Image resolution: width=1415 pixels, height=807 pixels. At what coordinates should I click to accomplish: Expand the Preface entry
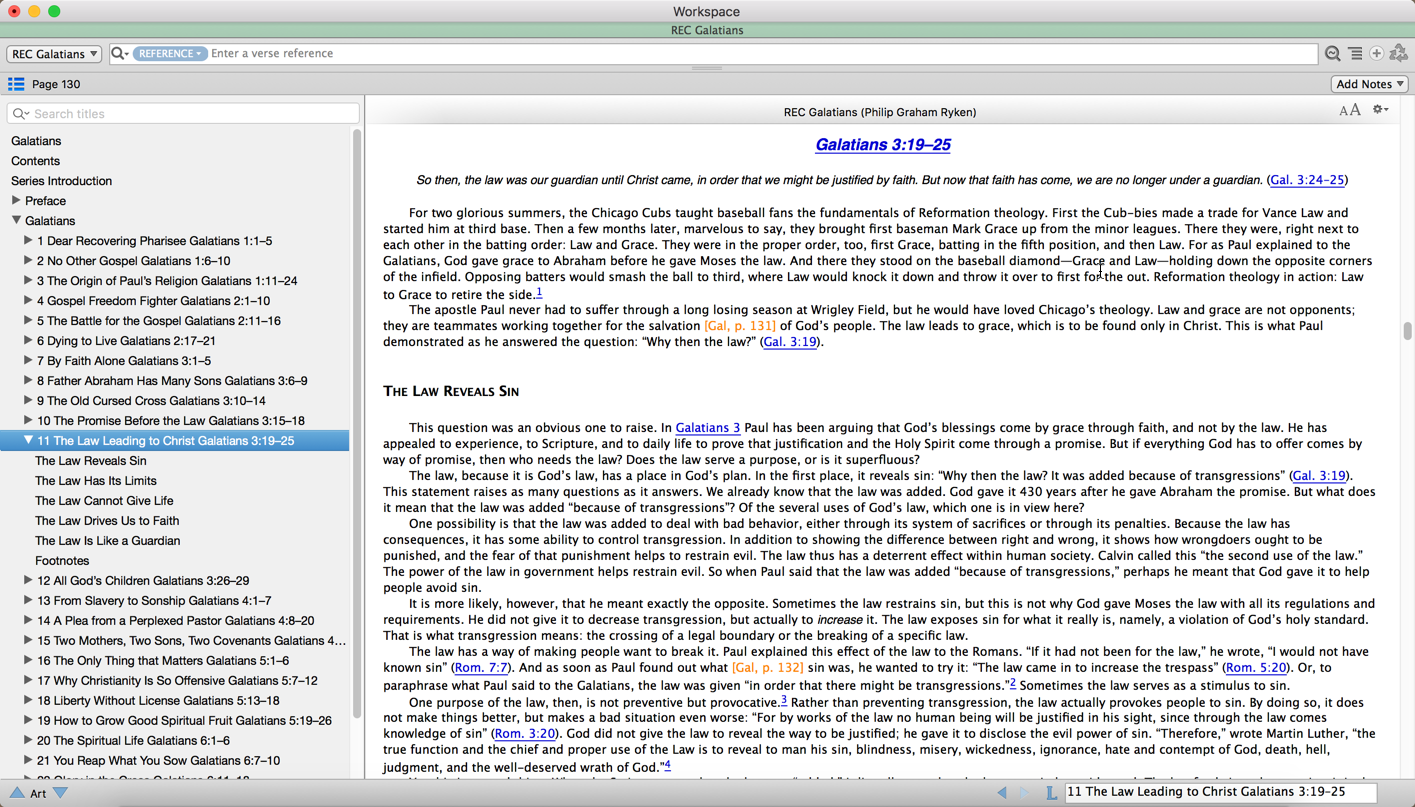click(16, 201)
